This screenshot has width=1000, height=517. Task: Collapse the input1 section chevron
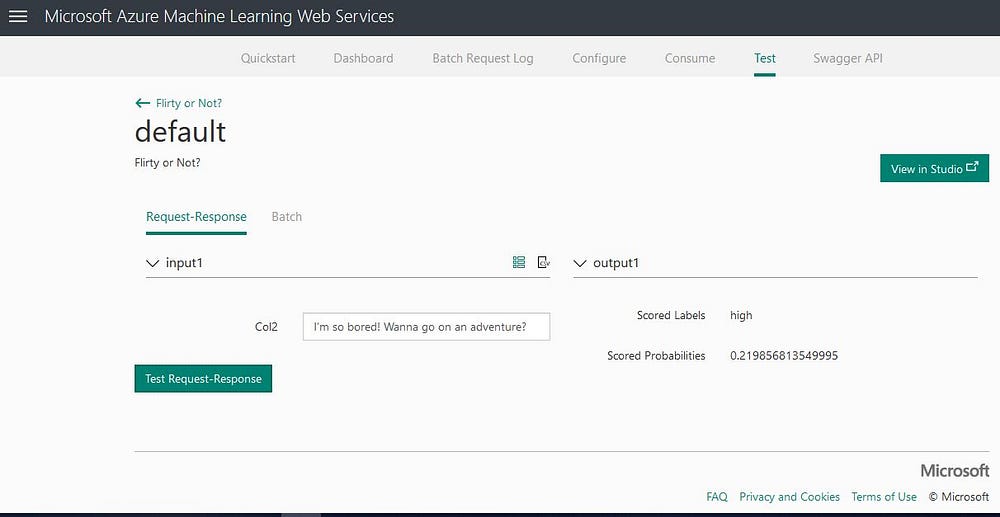[x=152, y=263]
